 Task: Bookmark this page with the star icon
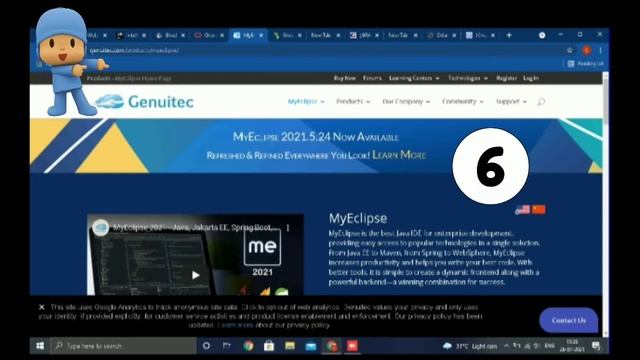(x=570, y=50)
